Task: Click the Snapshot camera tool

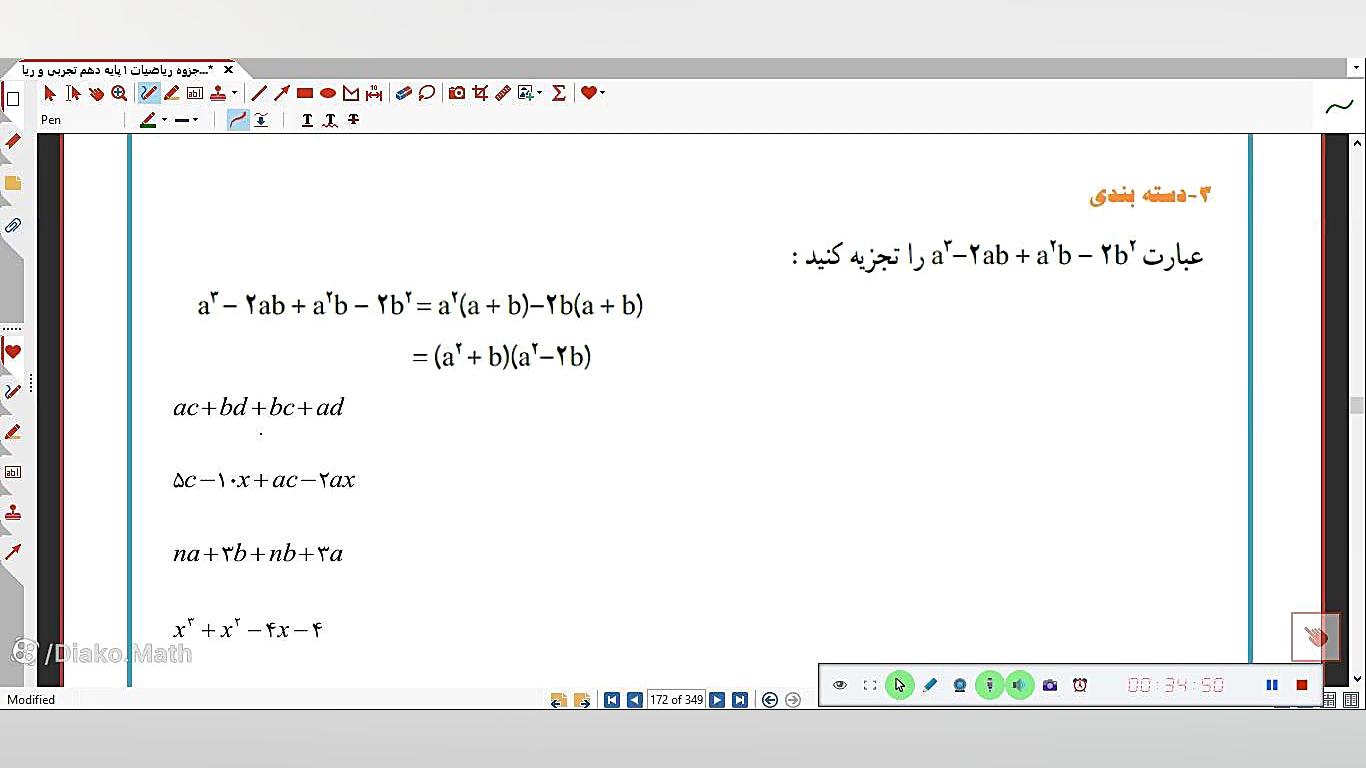Action: [x=457, y=93]
